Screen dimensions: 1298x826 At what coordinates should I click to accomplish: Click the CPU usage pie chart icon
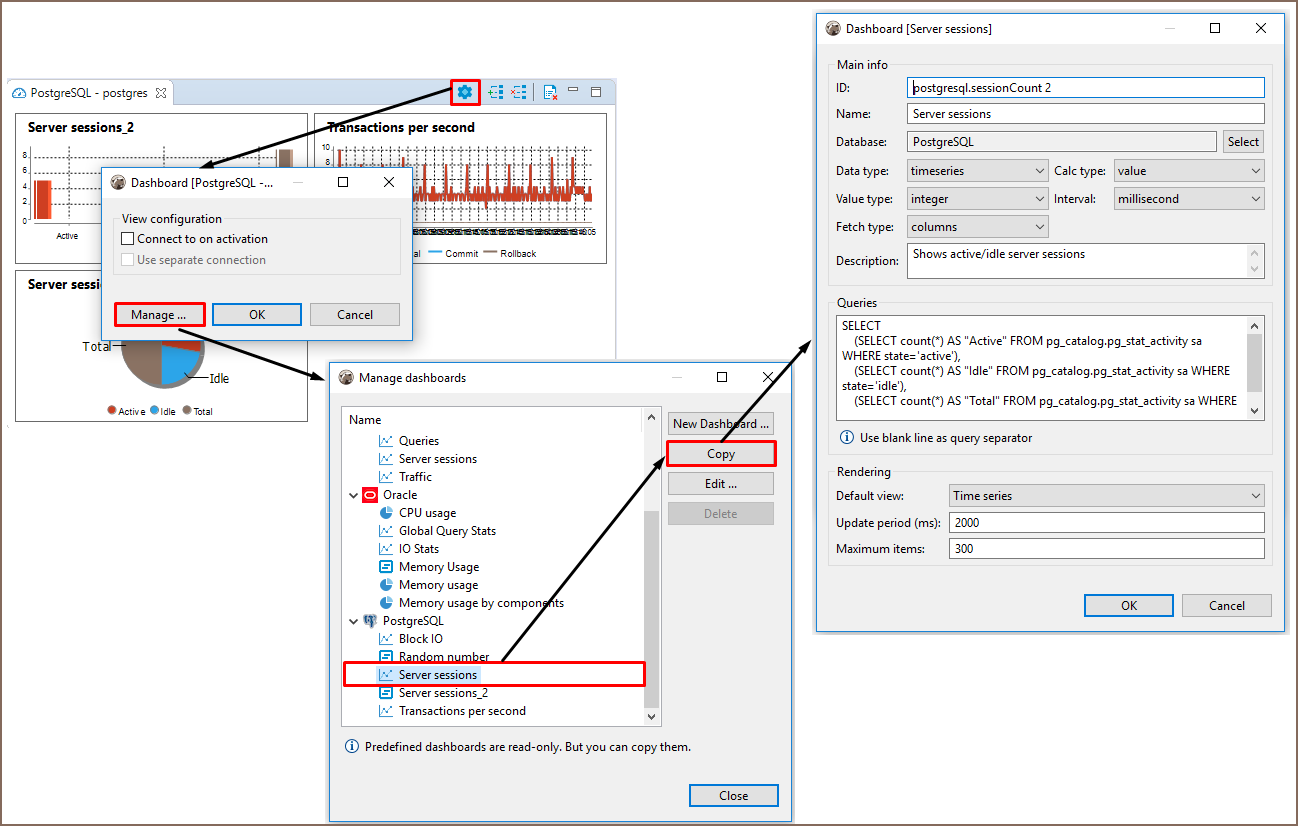tap(386, 513)
